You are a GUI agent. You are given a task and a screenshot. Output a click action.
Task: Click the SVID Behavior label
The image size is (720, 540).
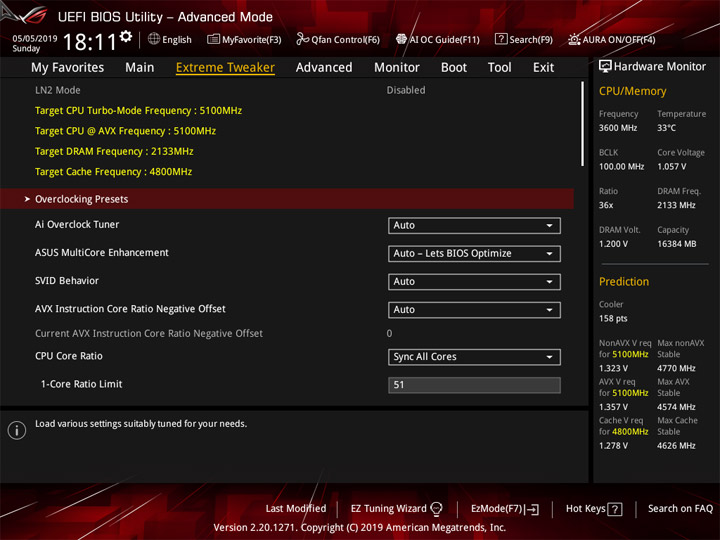click(x=67, y=281)
